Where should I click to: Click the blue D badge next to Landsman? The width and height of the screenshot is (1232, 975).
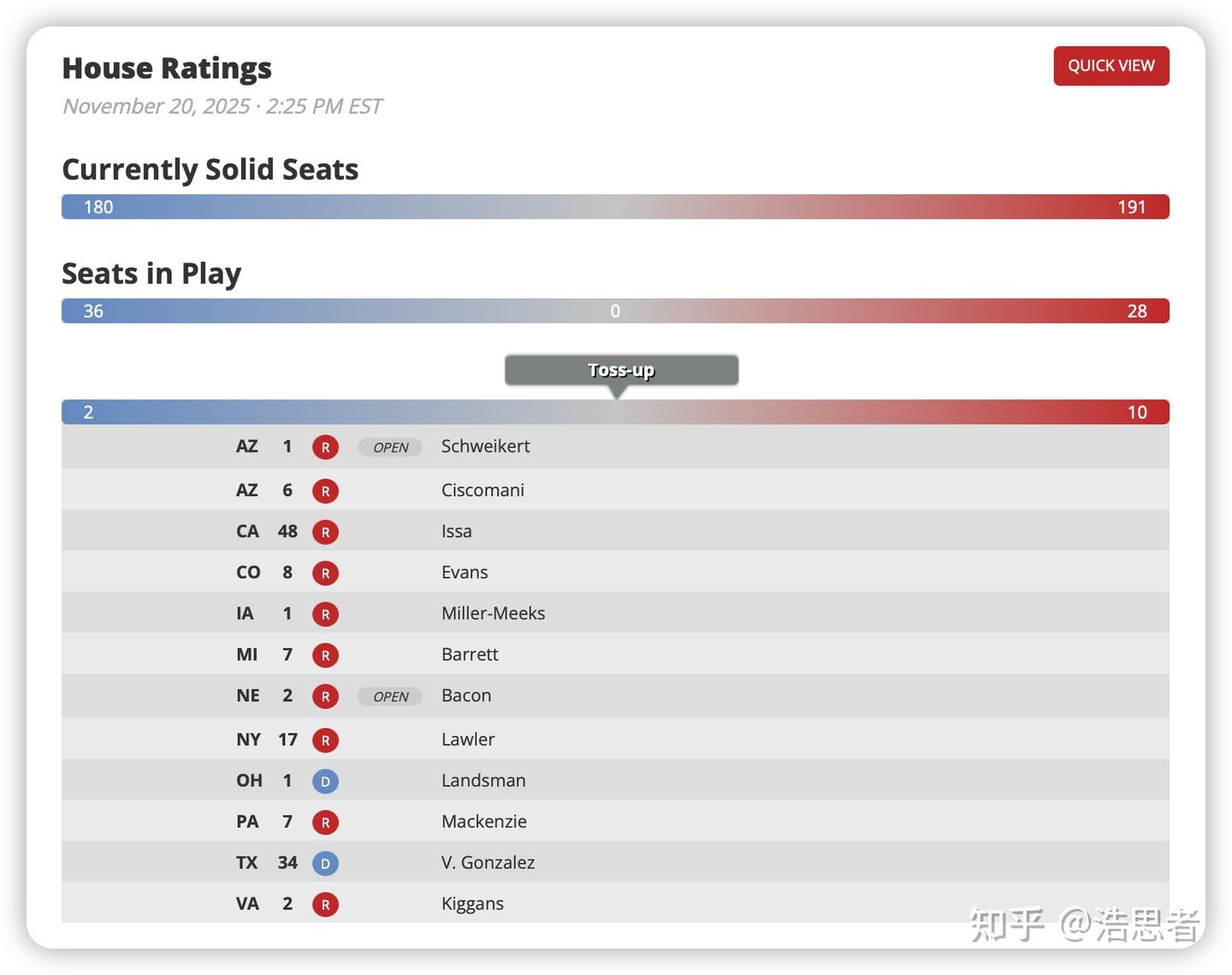coord(325,782)
